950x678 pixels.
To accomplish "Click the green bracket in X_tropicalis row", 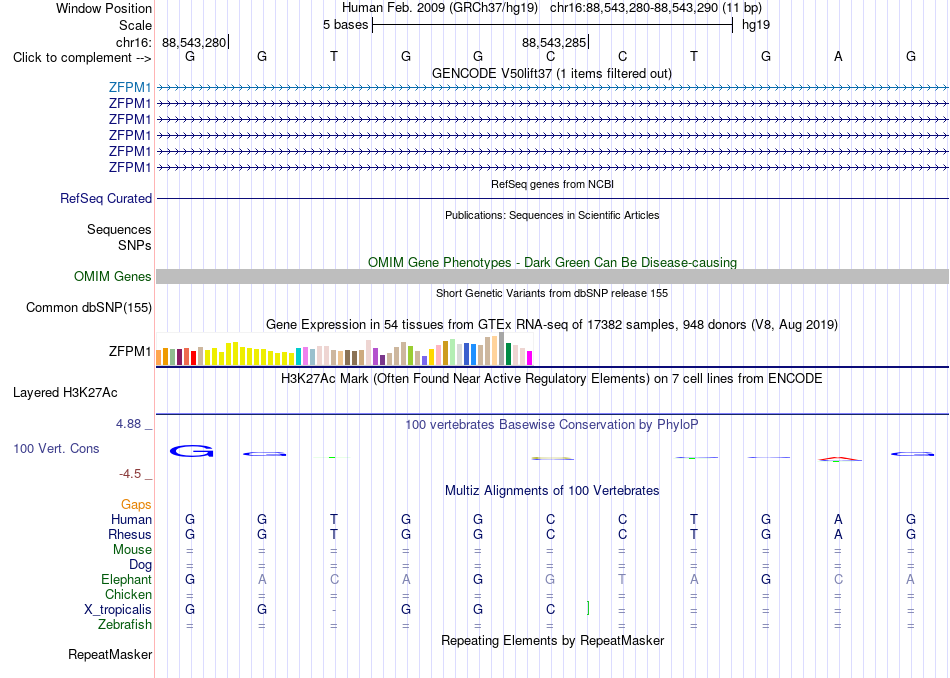I will click(x=588, y=608).
